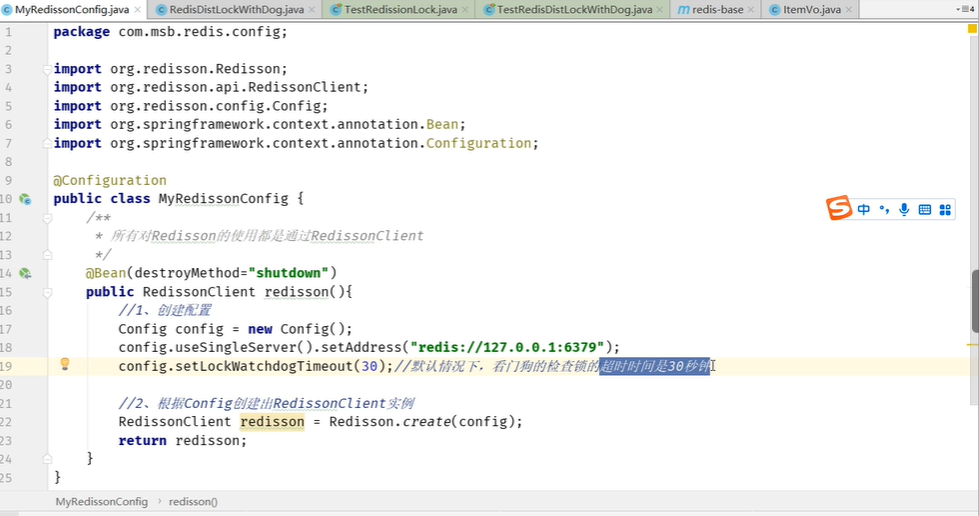Click the @Bean annotation on line 14

[x=106, y=273]
